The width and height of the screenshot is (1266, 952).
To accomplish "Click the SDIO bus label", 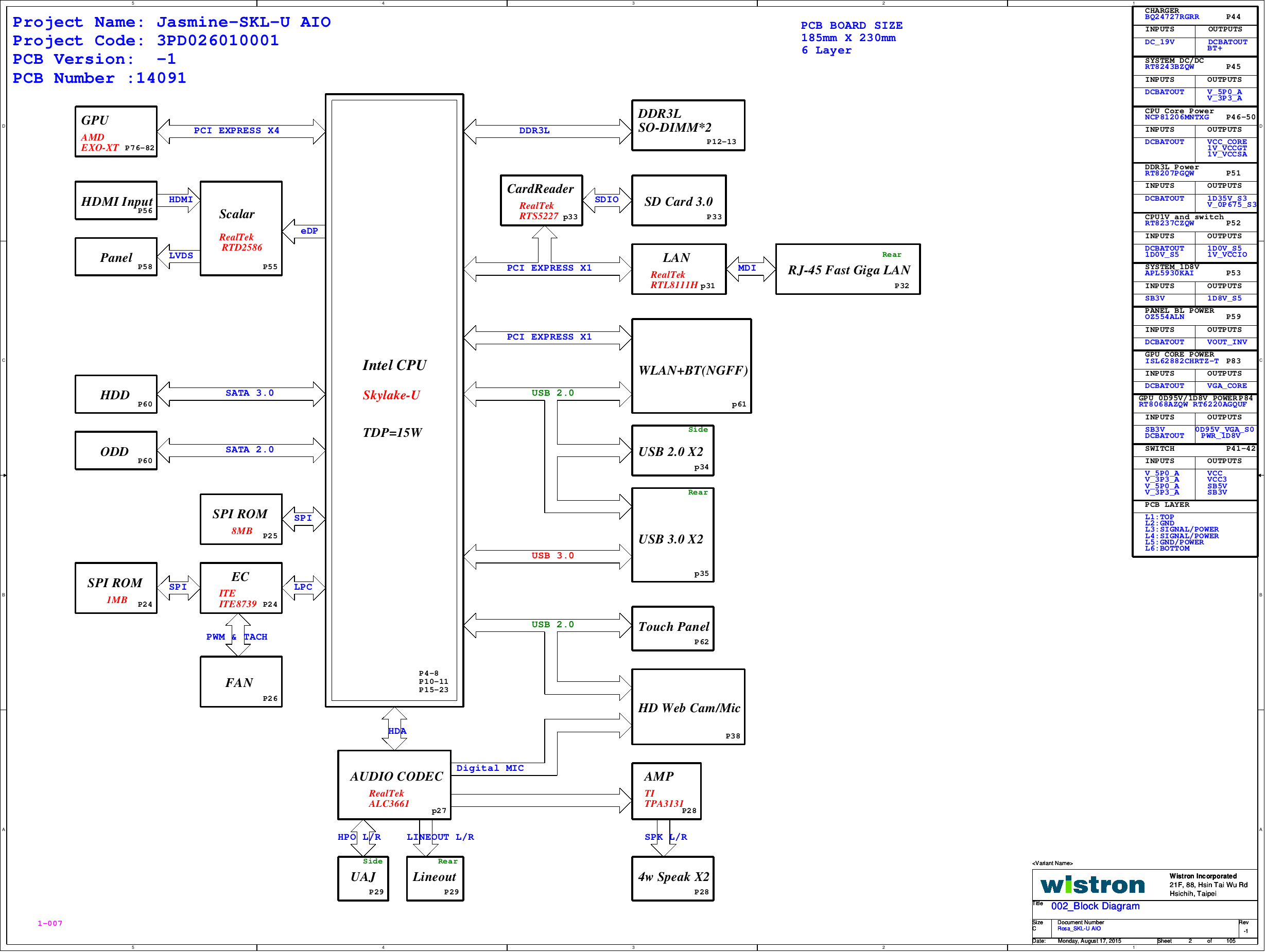I will tap(606, 200).
